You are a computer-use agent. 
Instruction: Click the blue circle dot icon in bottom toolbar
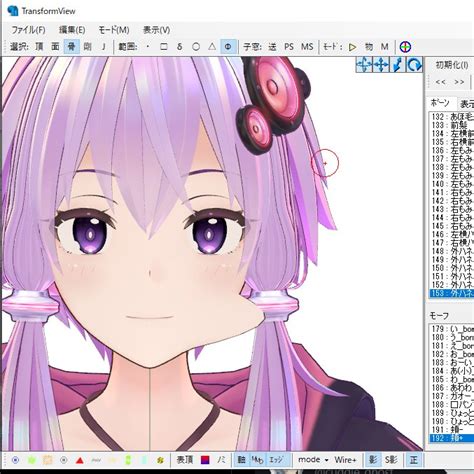[15, 460]
